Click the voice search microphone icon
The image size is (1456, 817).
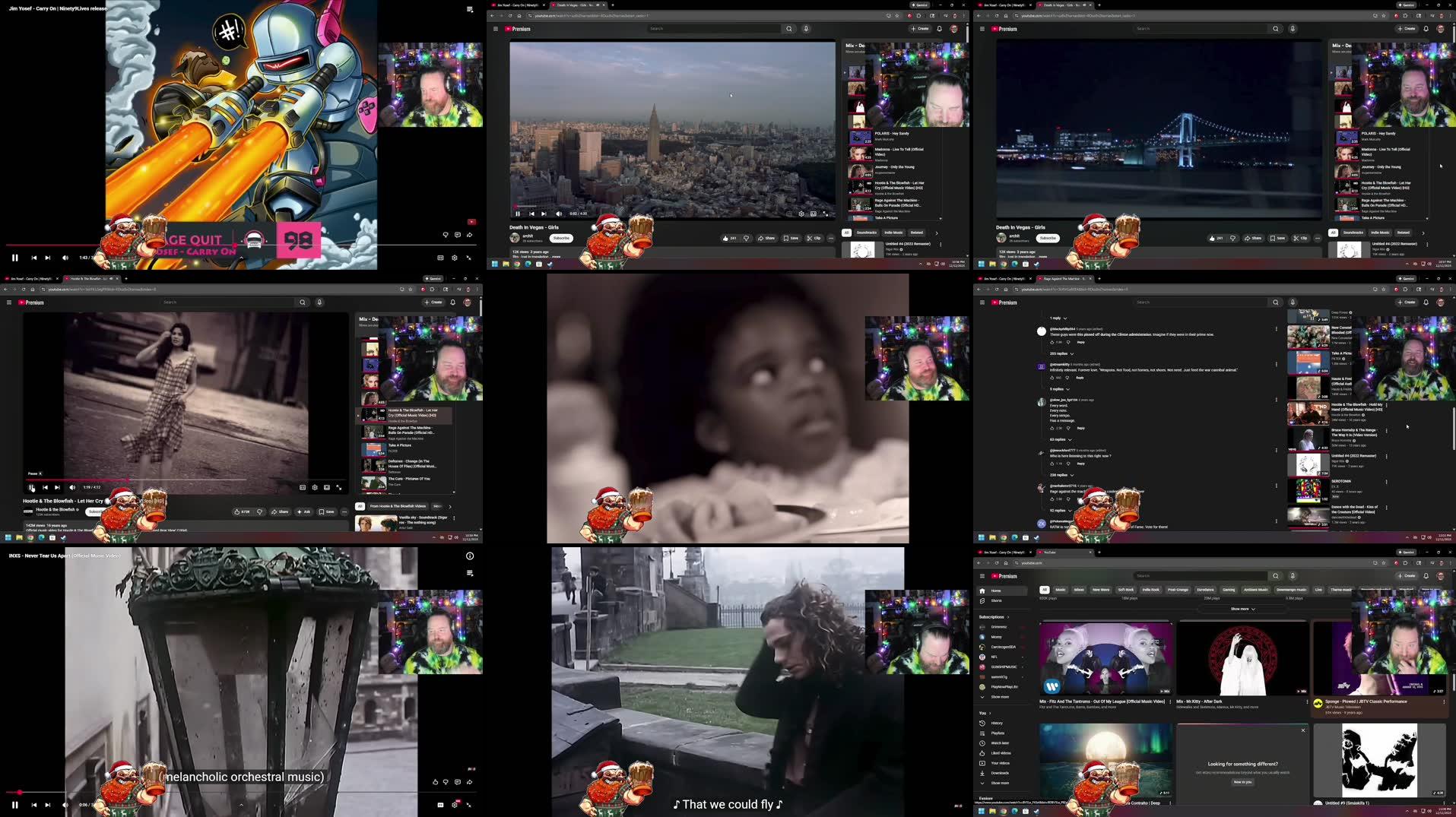click(x=806, y=28)
